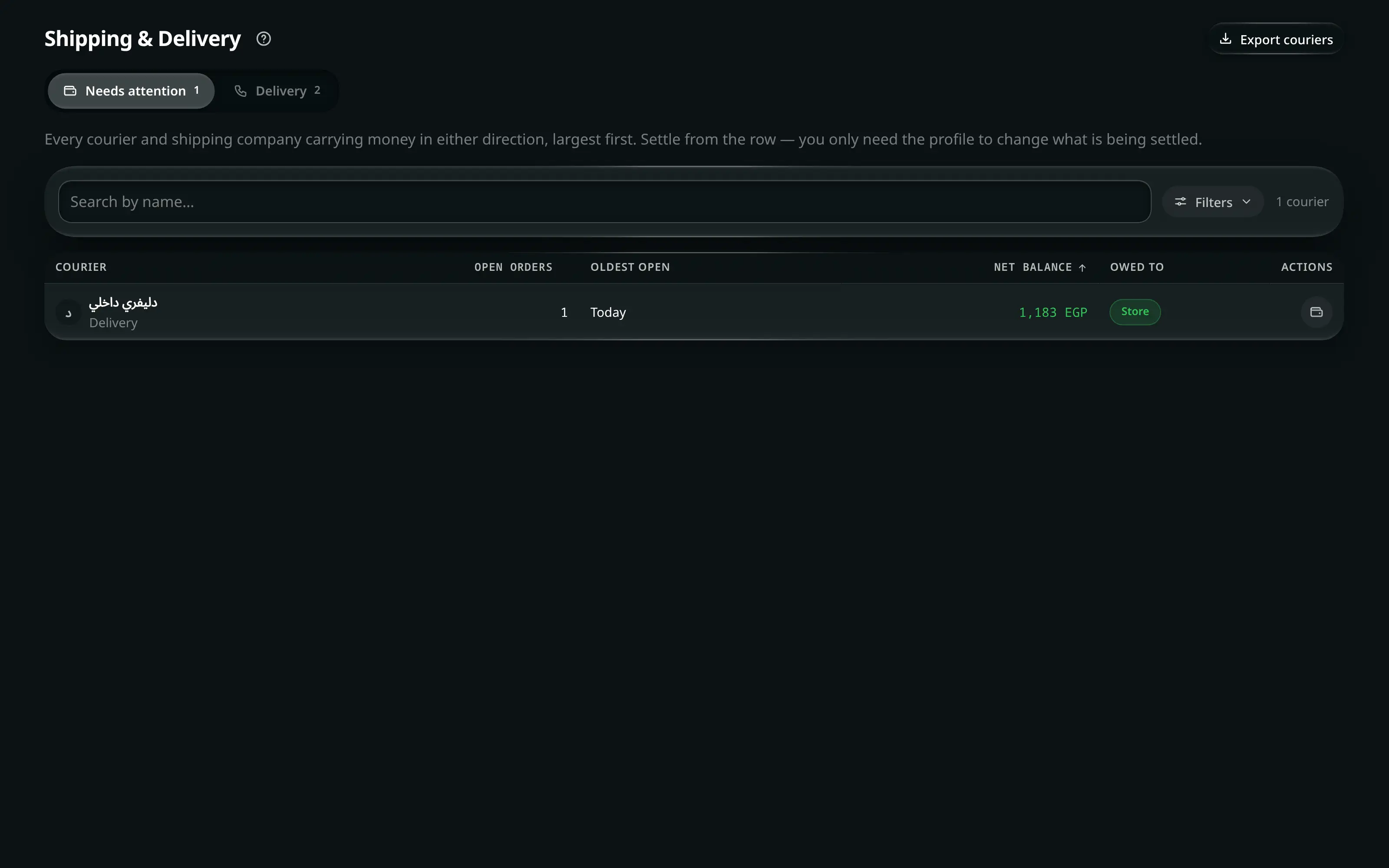Click the Courier column header
Viewport: 1389px width, 868px height.
(81, 267)
